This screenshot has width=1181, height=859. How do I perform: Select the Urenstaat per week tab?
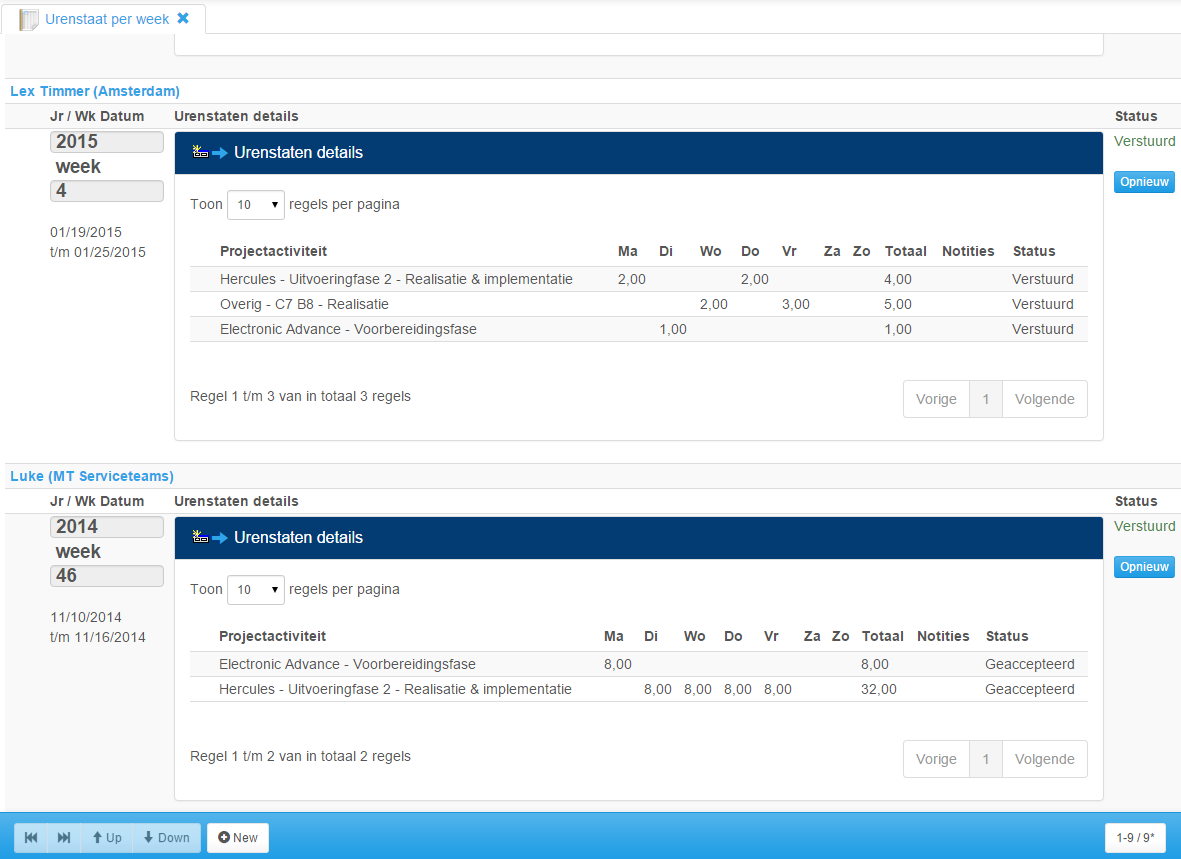pos(107,19)
